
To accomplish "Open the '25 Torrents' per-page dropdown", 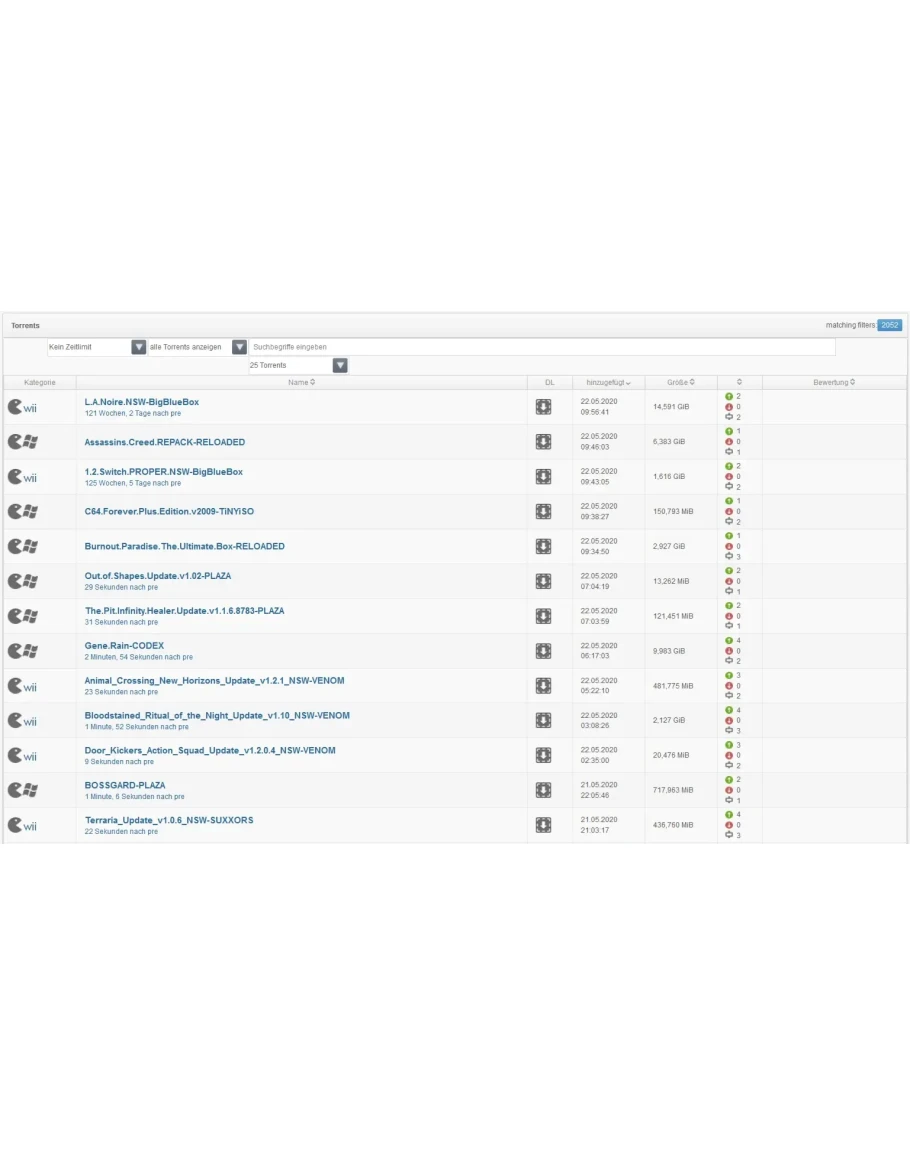I will point(340,366).
